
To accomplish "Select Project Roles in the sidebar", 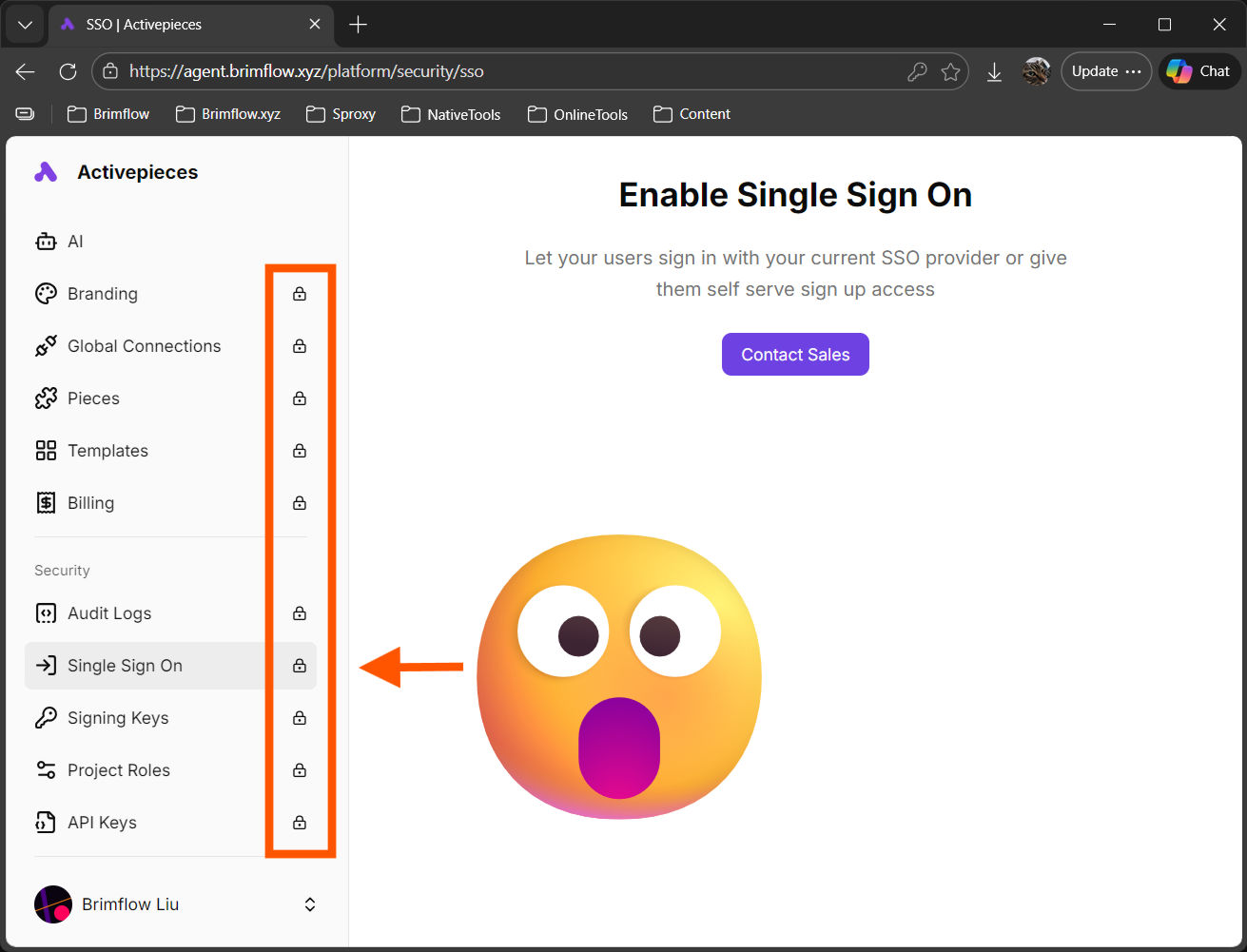I will (119, 770).
